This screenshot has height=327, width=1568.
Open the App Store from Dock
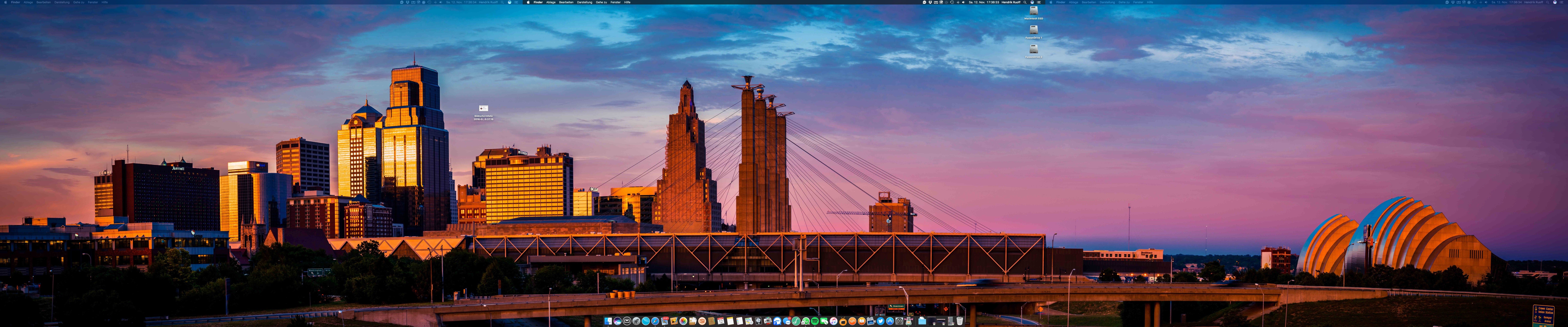[x=890, y=321]
